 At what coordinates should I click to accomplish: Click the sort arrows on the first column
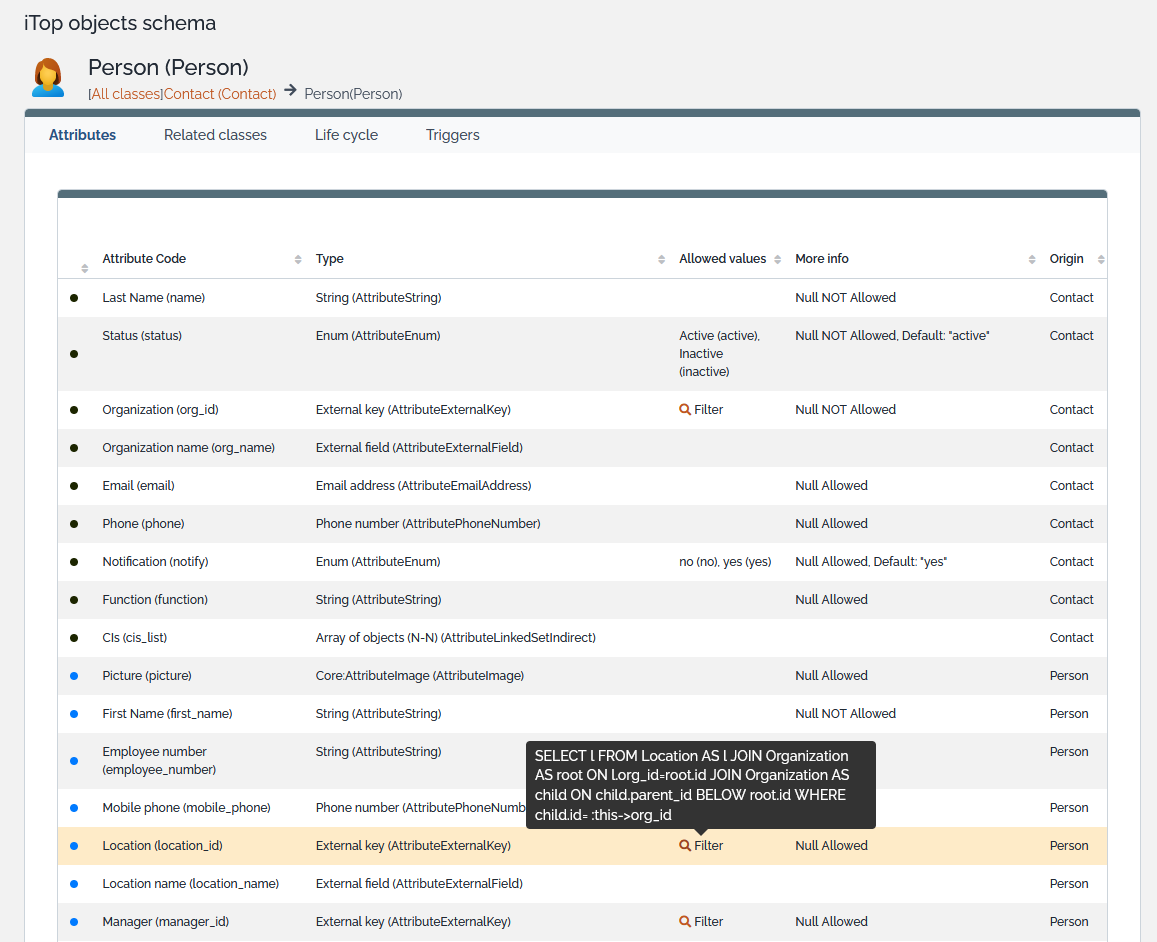(x=85, y=268)
